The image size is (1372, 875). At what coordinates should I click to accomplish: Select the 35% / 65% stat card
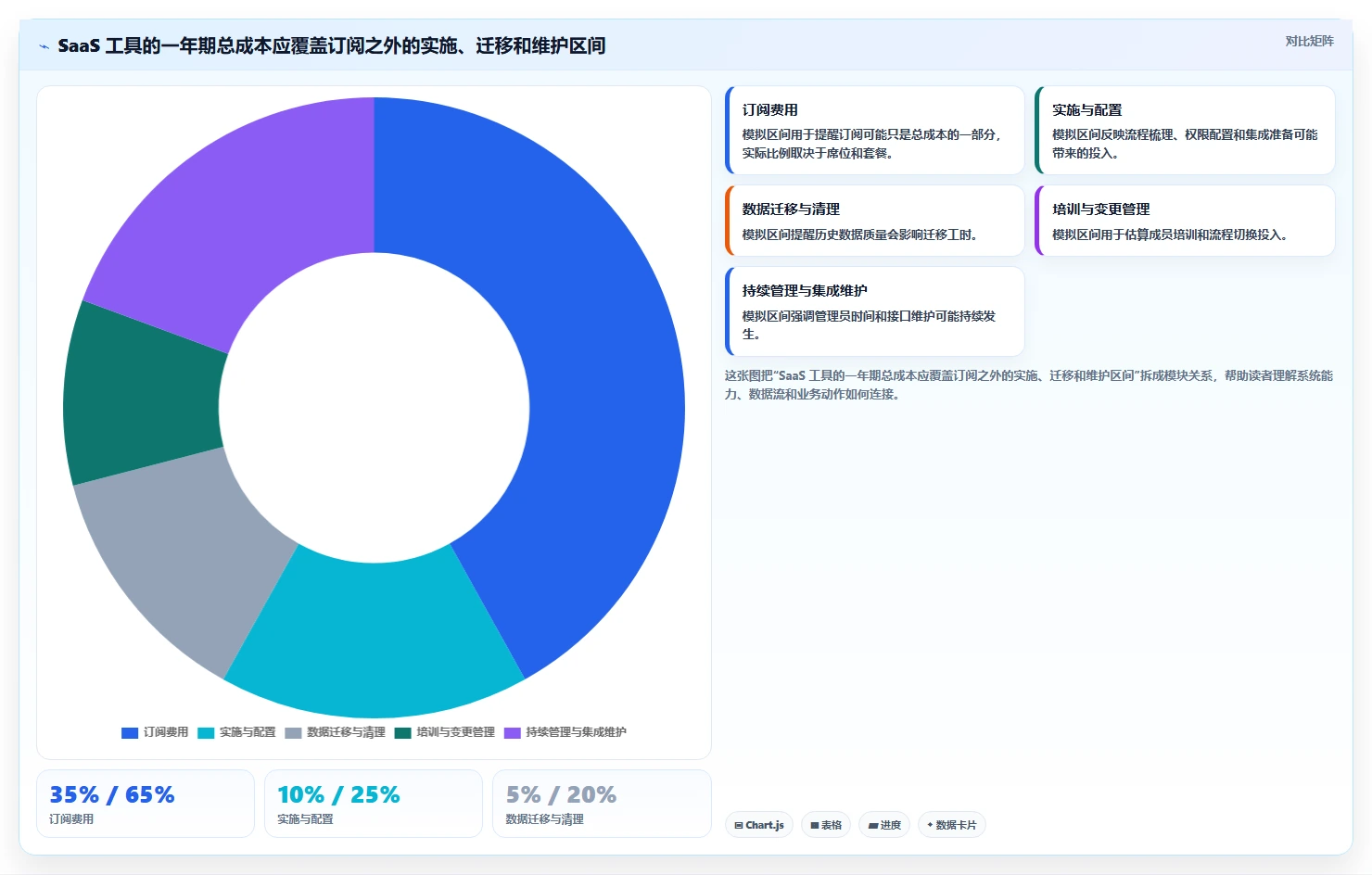(x=146, y=804)
